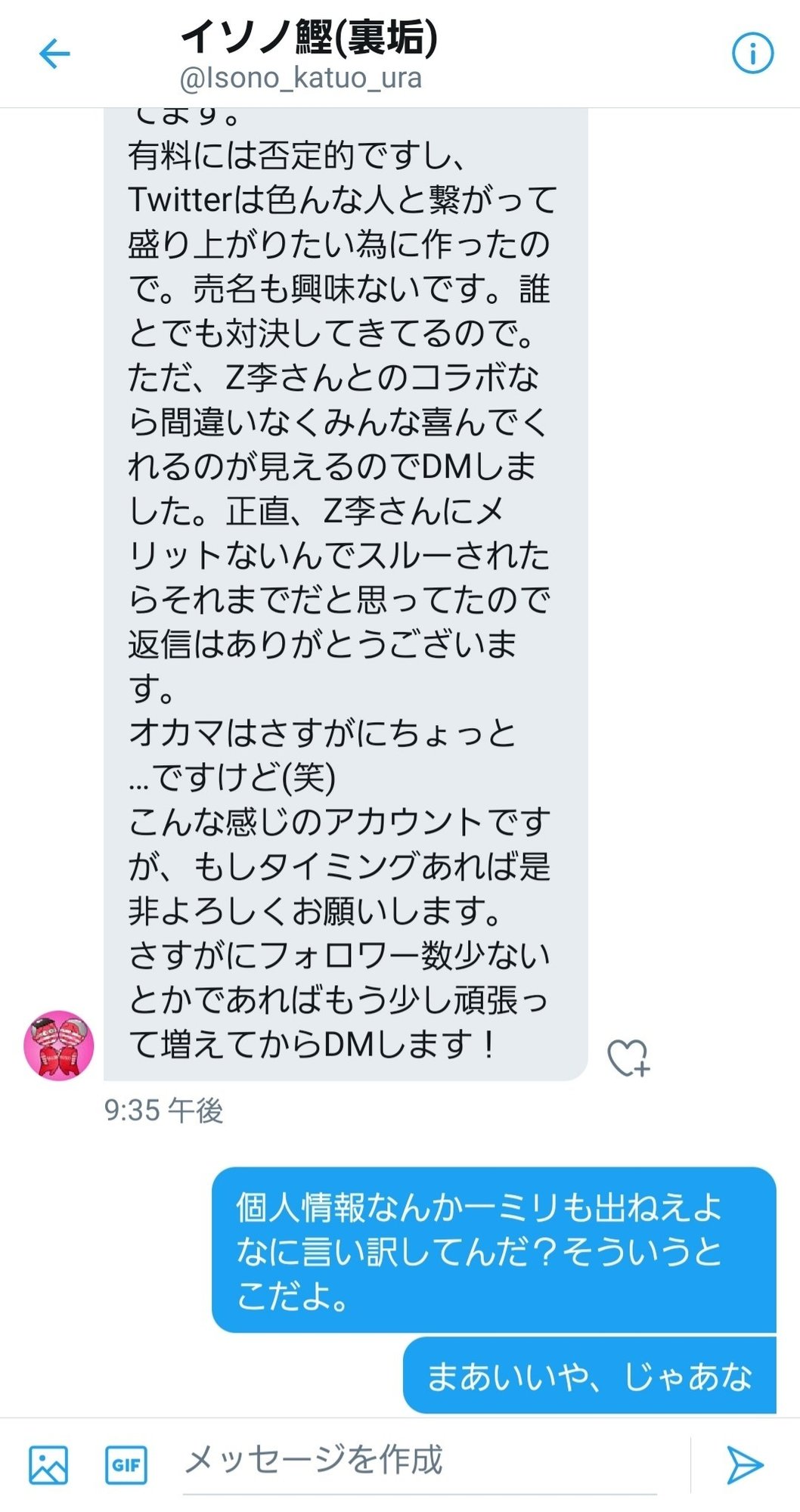
Task: Tap the 9:35 午後 timestamp
Action: point(163,1111)
